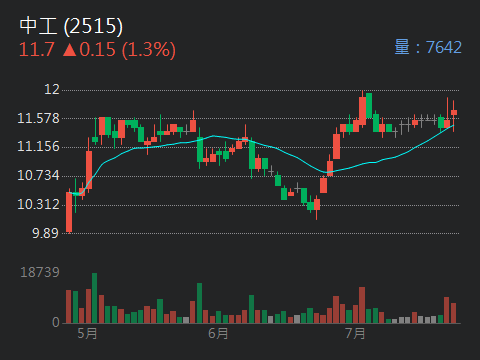The height and width of the screenshot is (360, 480).
Task: Click the 5月 date axis label
Action: tap(87, 333)
